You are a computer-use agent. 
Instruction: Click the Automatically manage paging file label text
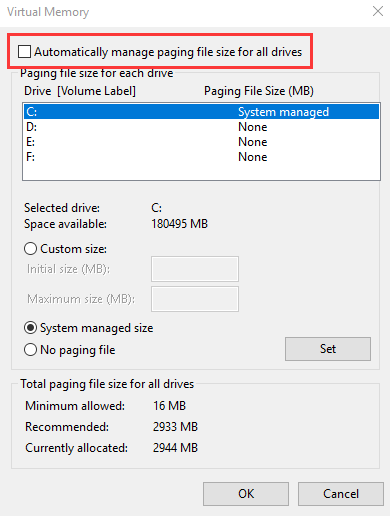pos(168,52)
